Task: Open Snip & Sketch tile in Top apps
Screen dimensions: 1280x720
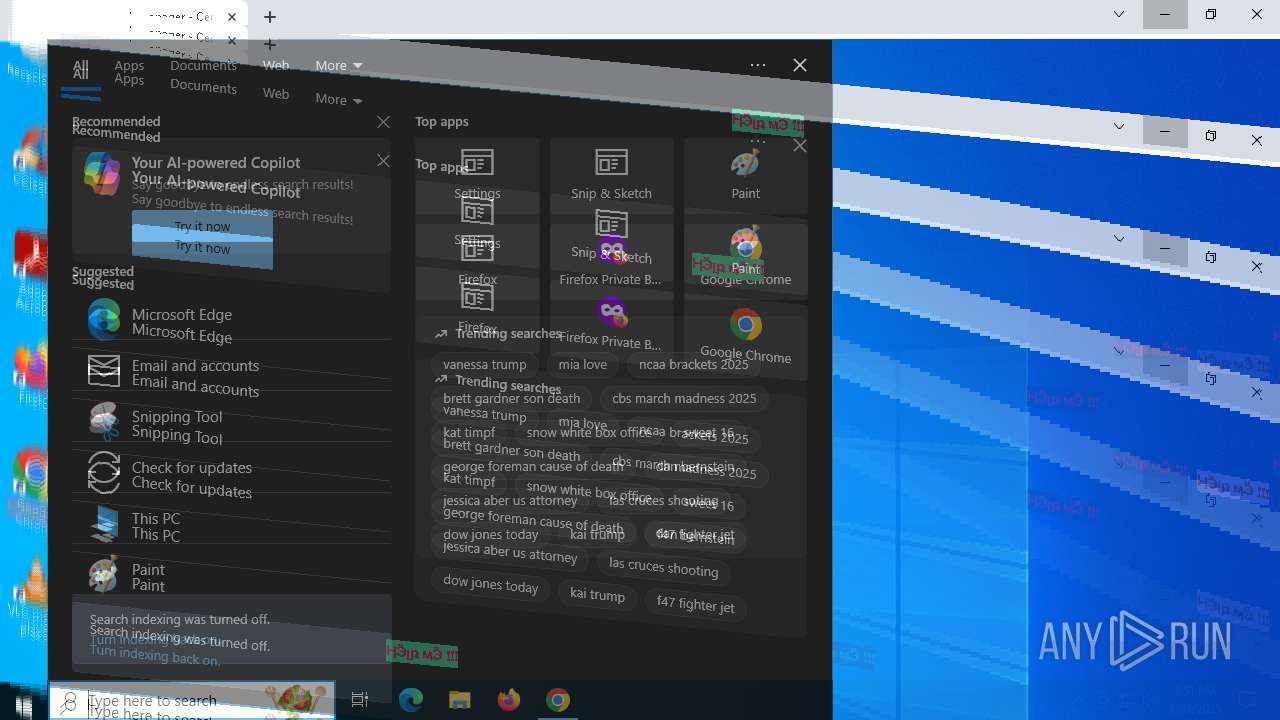Action: [x=611, y=174]
